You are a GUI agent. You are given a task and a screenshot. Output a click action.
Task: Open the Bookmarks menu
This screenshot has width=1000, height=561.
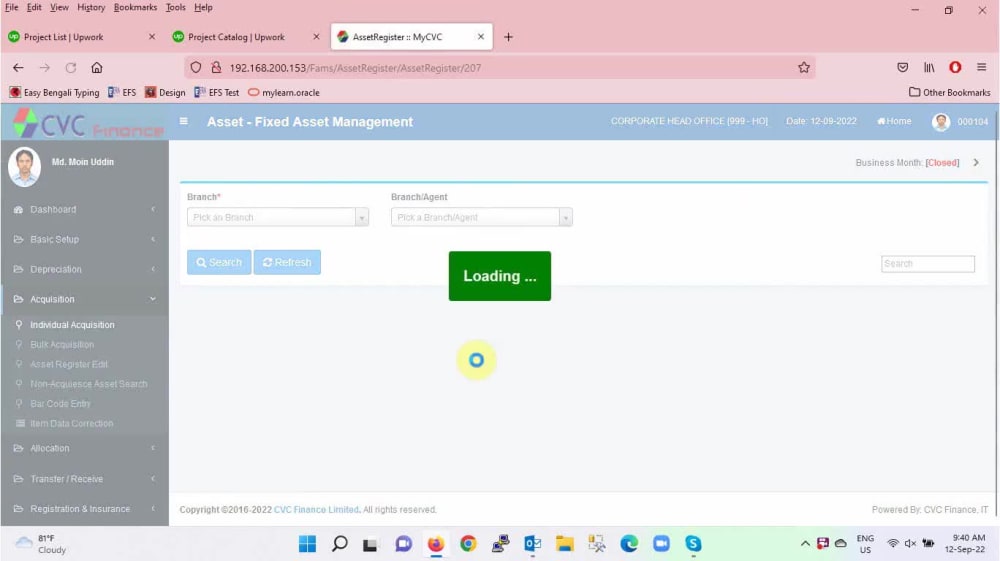point(135,8)
